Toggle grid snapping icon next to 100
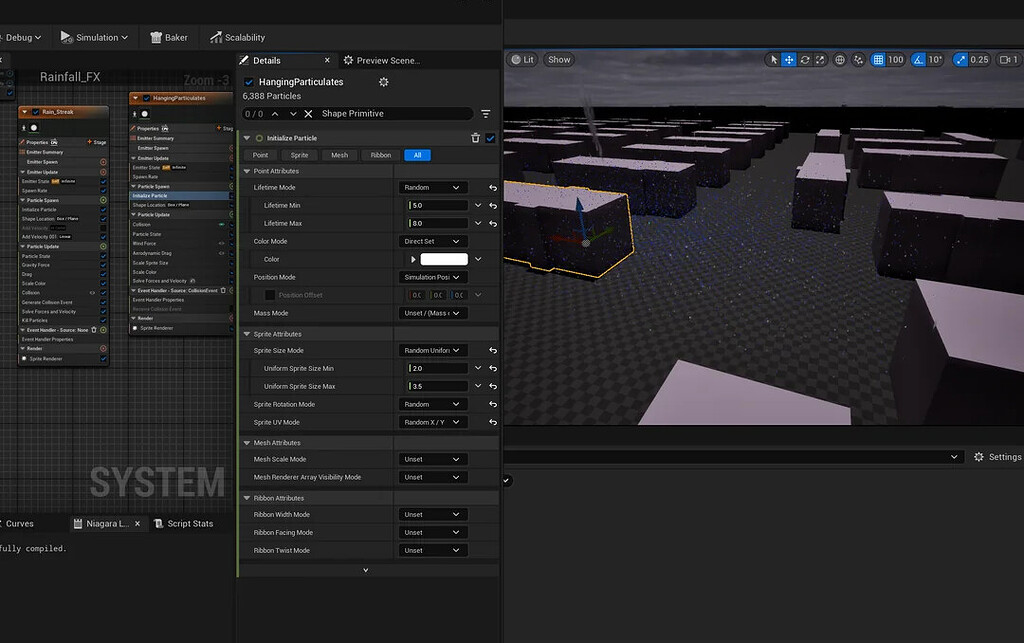 pyautogui.click(x=878, y=60)
